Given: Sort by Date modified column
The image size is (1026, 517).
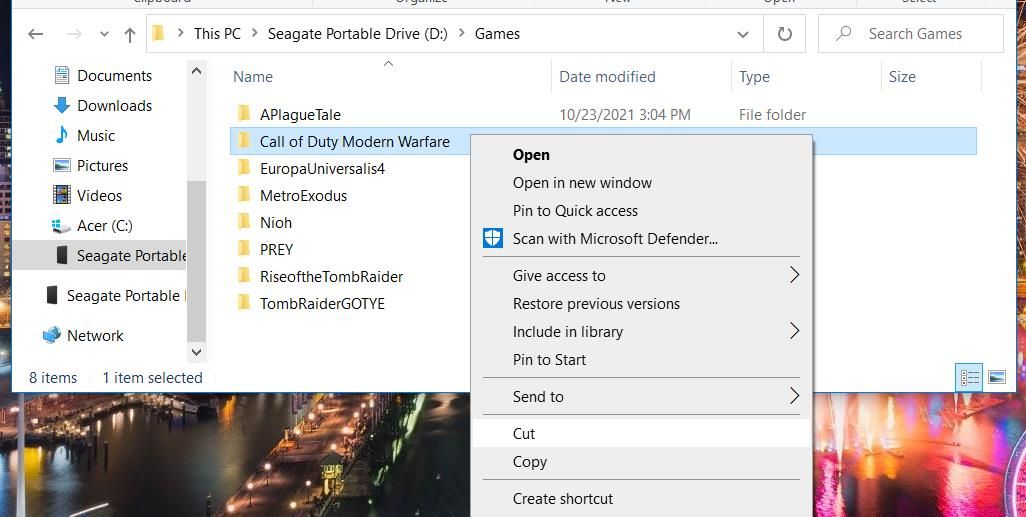Looking at the screenshot, I should click(607, 77).
